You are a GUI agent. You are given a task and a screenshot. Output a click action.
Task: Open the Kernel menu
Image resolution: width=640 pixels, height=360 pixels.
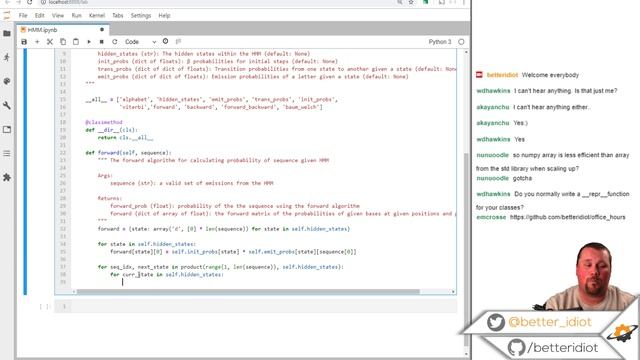97,16
